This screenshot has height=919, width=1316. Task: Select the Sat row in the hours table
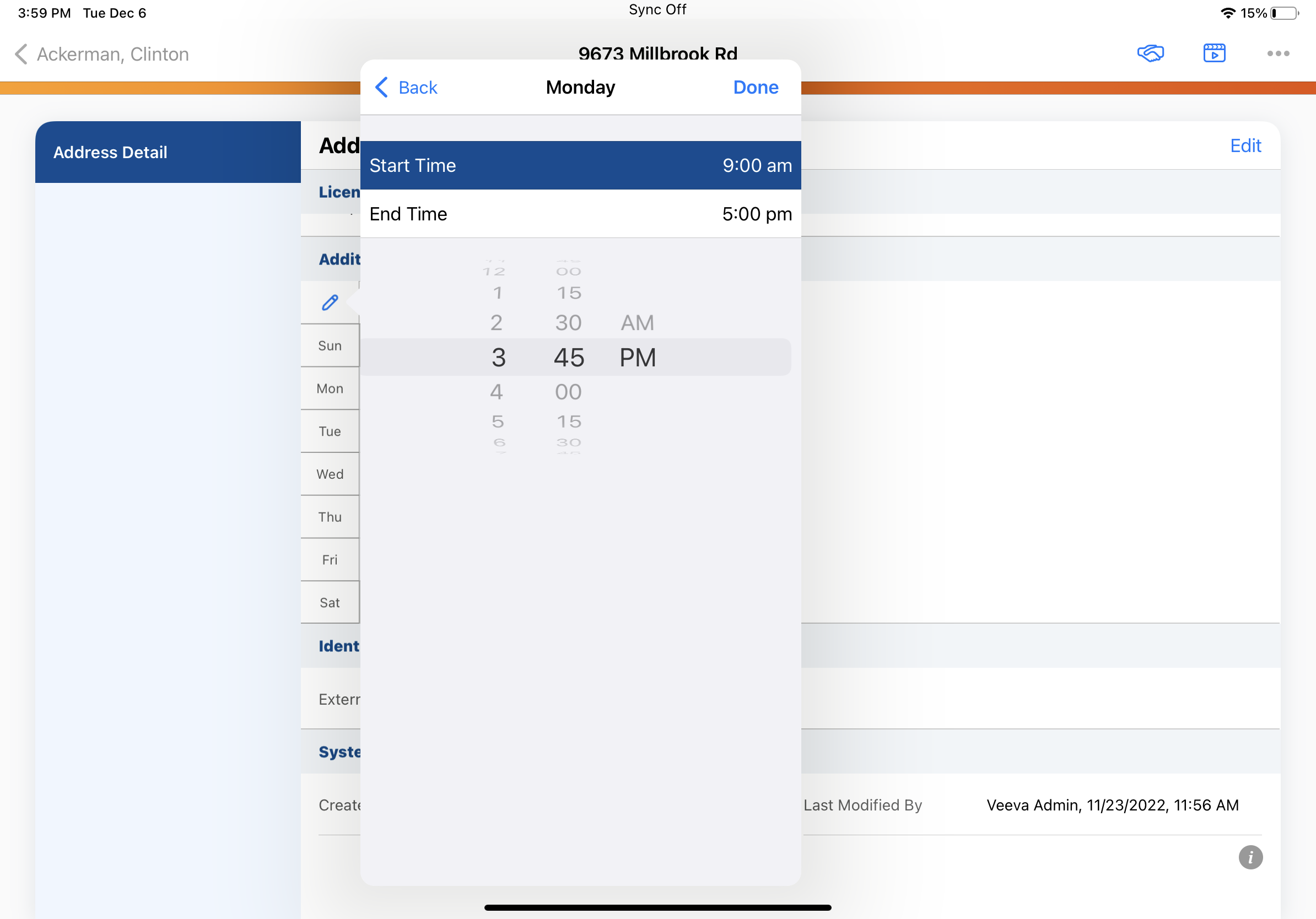(330, 602)
